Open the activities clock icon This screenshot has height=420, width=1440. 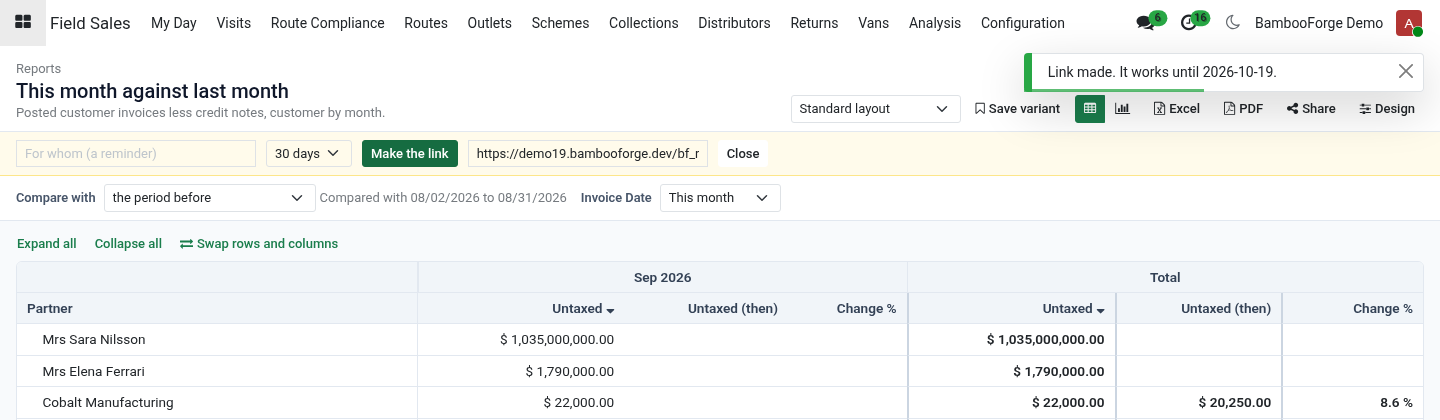tap(1189, 23)
